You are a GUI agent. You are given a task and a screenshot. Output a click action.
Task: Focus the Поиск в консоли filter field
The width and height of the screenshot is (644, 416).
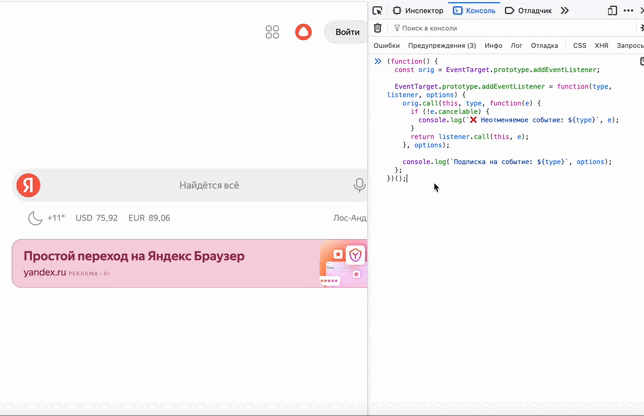click(x=511, y=28)
